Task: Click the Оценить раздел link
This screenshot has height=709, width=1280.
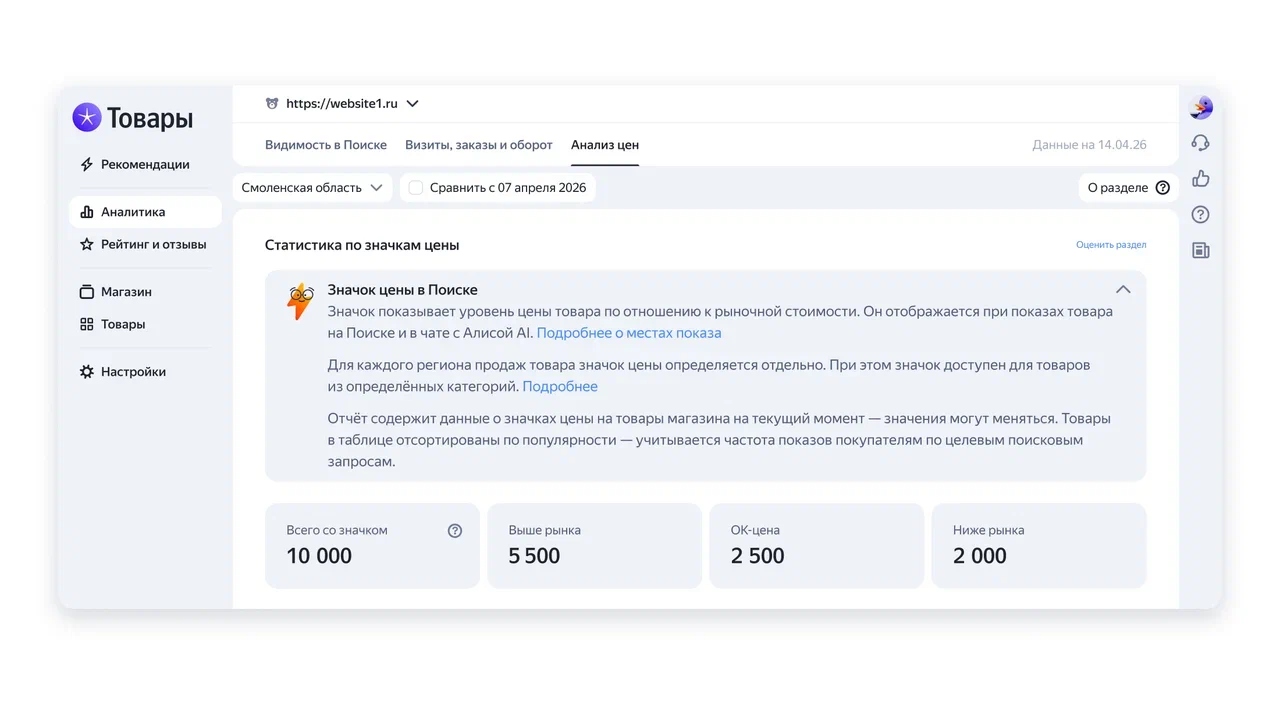Action: [1111, 245]
